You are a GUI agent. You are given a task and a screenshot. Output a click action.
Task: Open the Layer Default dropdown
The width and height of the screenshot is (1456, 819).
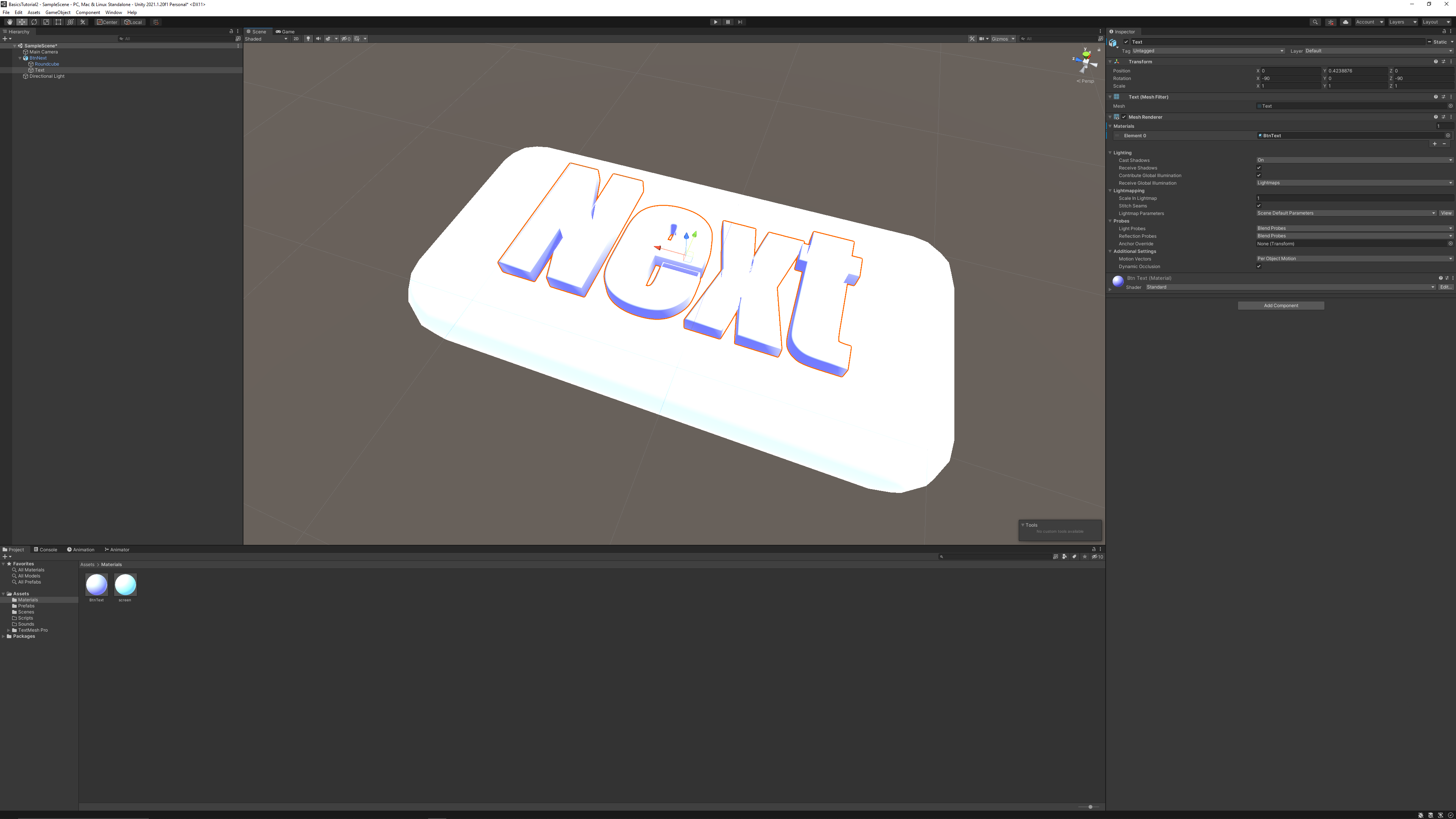1379,51
